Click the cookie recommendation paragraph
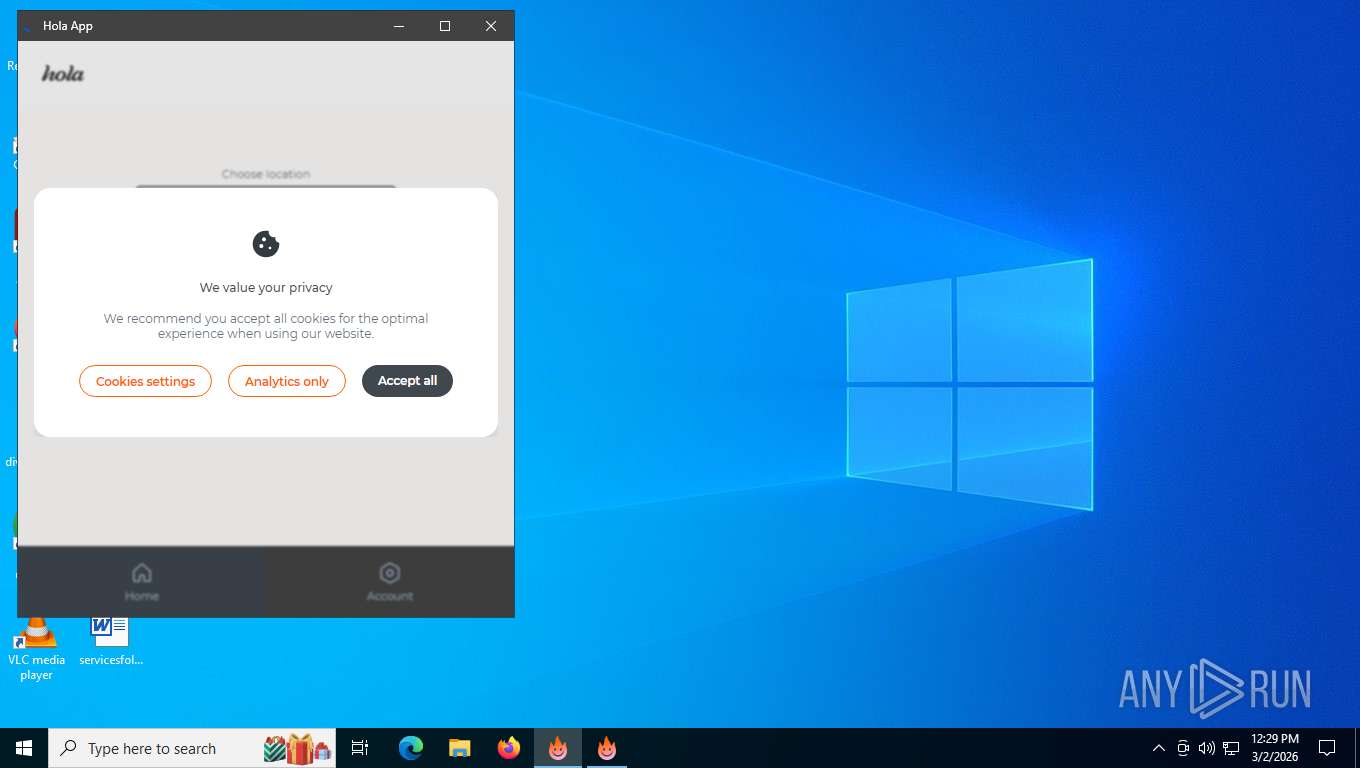 click(266, 326)
